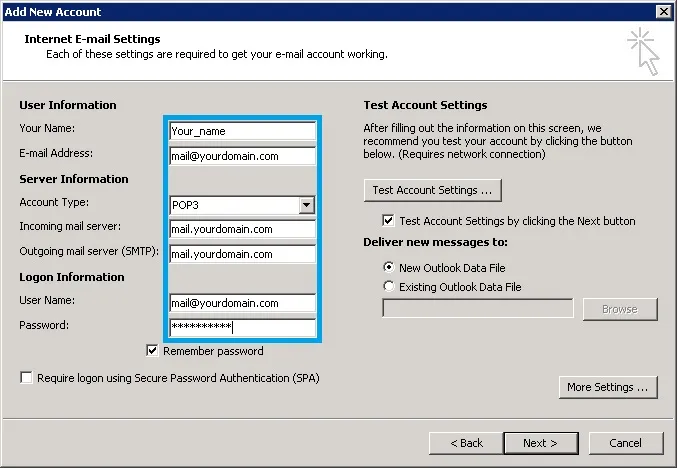Open More Settings
The image size is (678, 468).
[x=607, y=387]
